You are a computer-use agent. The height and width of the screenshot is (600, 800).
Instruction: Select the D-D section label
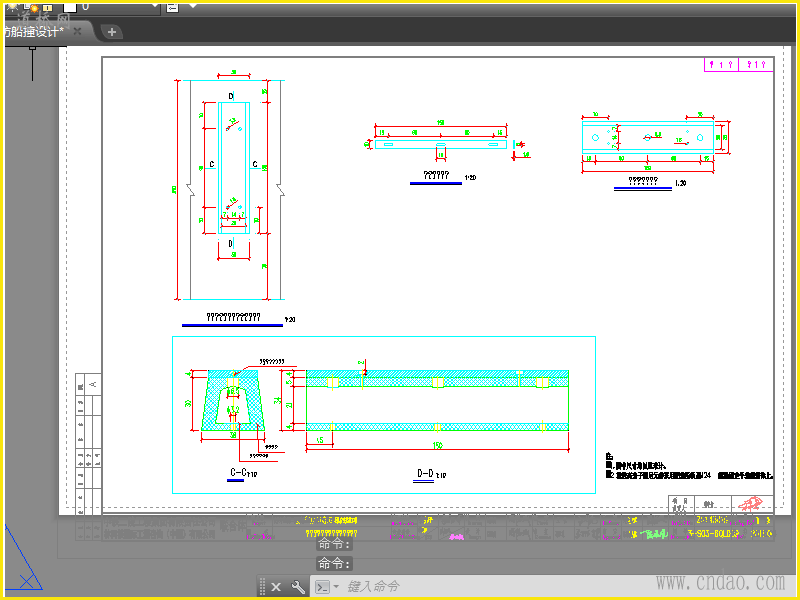click(425, 473)
